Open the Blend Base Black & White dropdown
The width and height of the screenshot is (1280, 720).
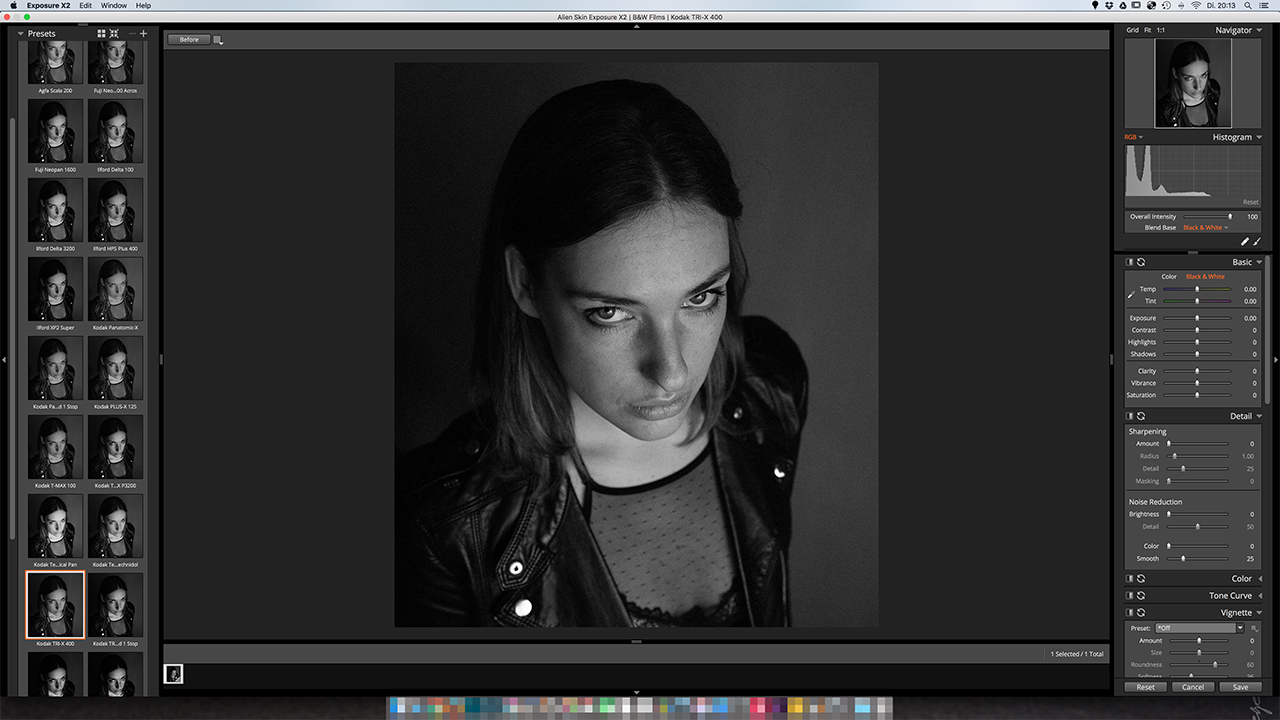pos(1206,228)
